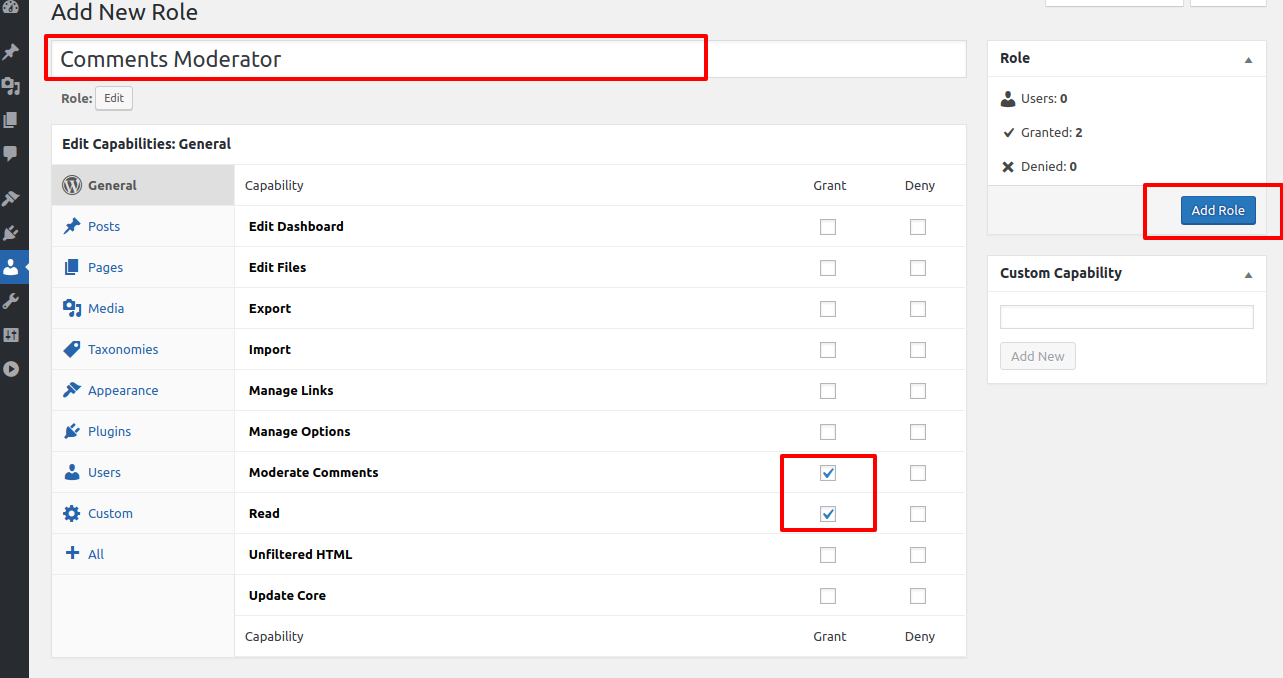Check the Grant box for Update Core

click(x=827, y=595)
